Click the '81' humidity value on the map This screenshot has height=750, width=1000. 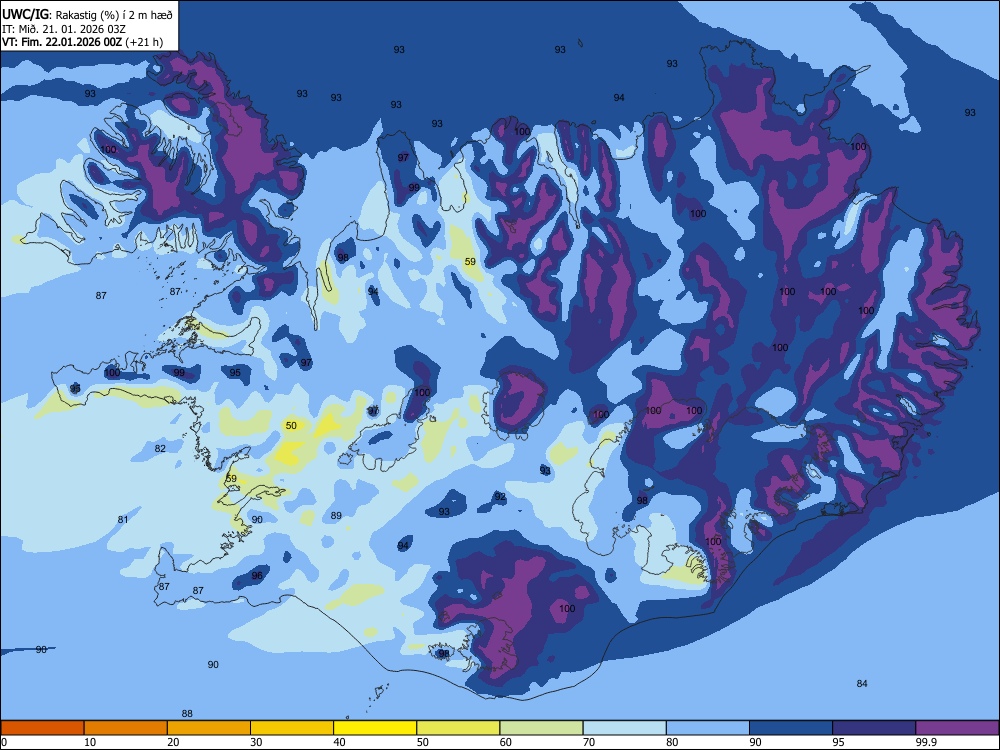123,520
